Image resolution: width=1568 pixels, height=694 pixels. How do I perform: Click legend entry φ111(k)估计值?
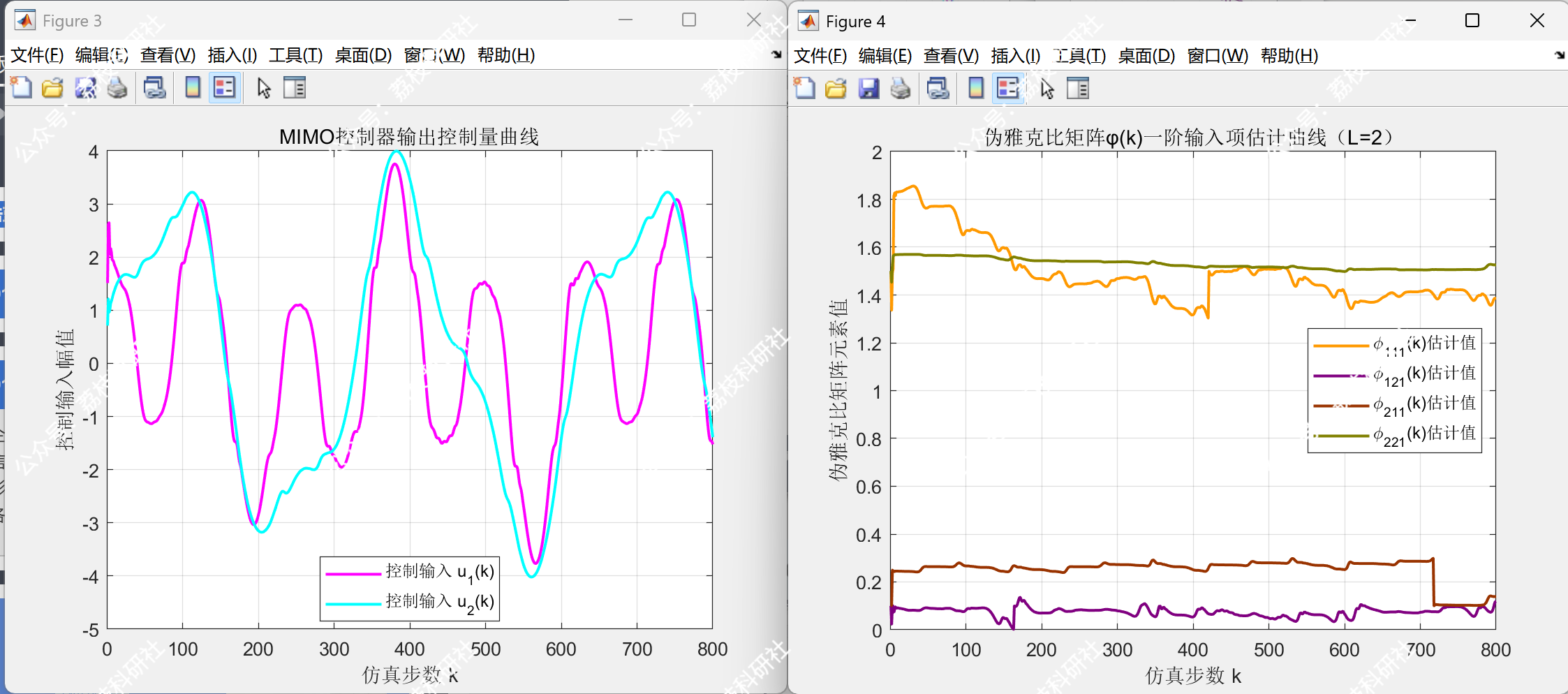(x=1424, y=344)
